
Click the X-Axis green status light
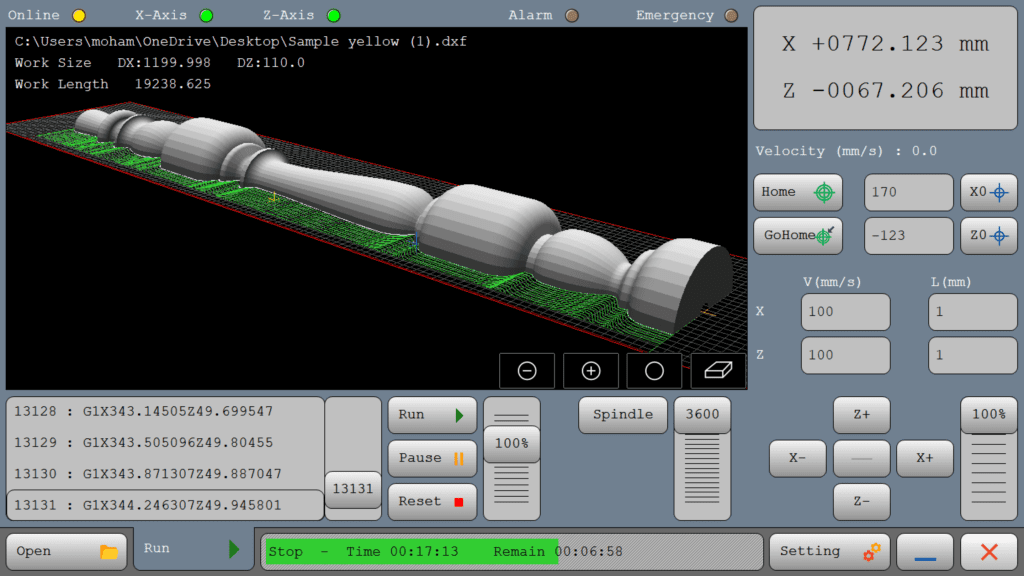coord(206,15)
